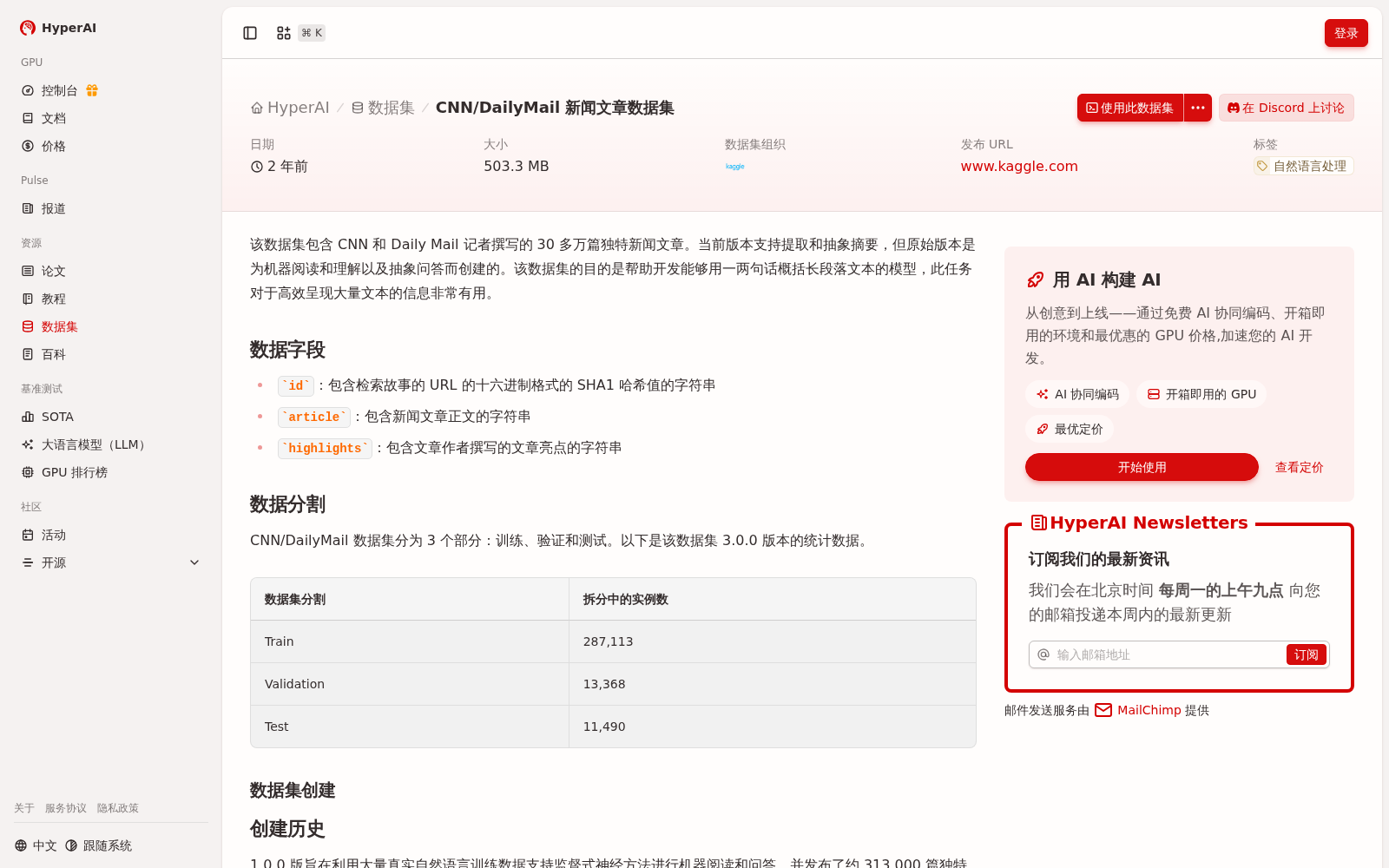The image size is (1389, 868).
Task: Open the 查看定价 link
Action: click(x=1299, y=467)
